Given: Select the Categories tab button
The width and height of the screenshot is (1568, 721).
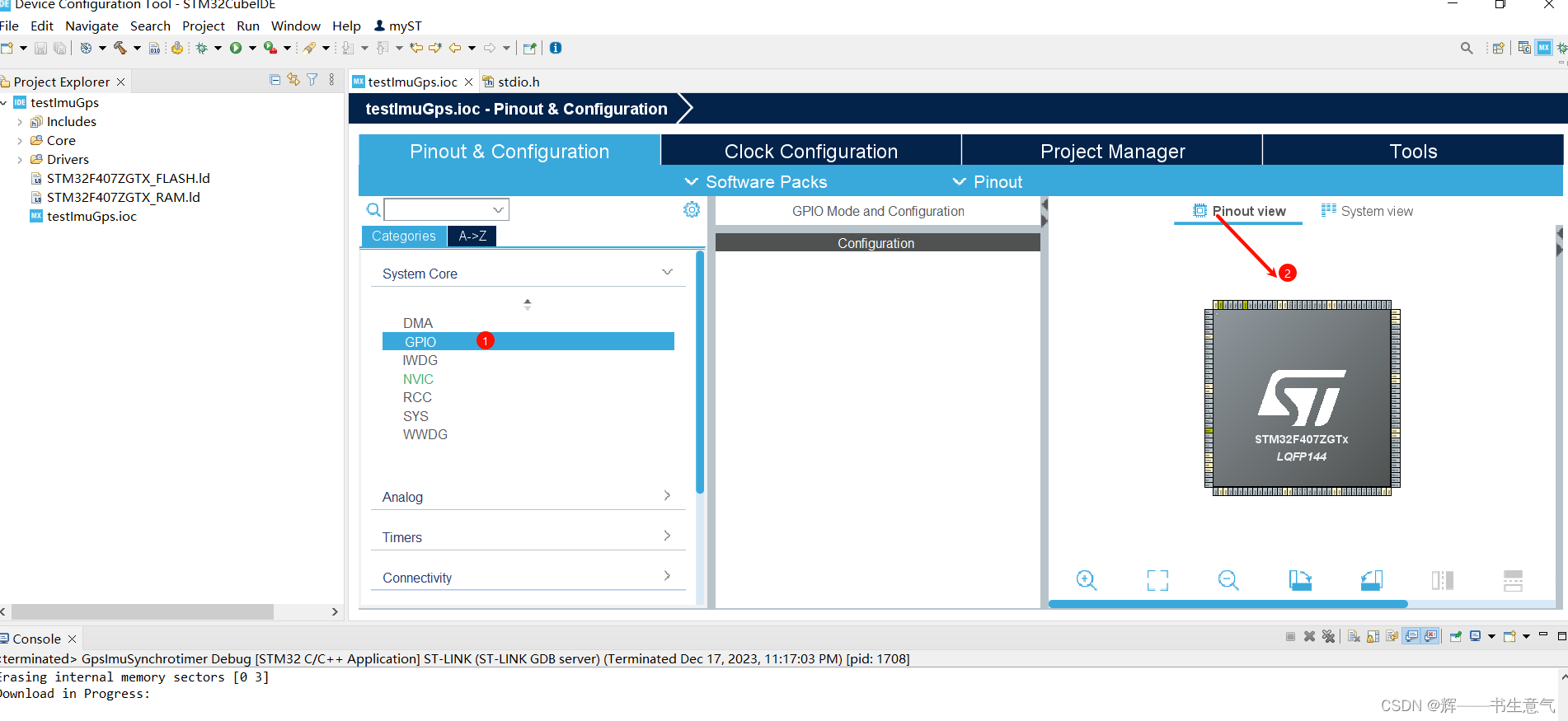Looking at the screenshot, I should [x=404, y=236].
